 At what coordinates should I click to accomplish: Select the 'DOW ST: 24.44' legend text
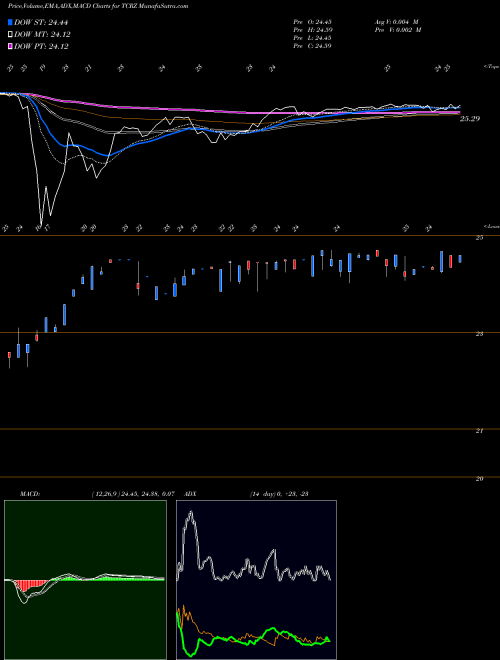click(41, 22)
